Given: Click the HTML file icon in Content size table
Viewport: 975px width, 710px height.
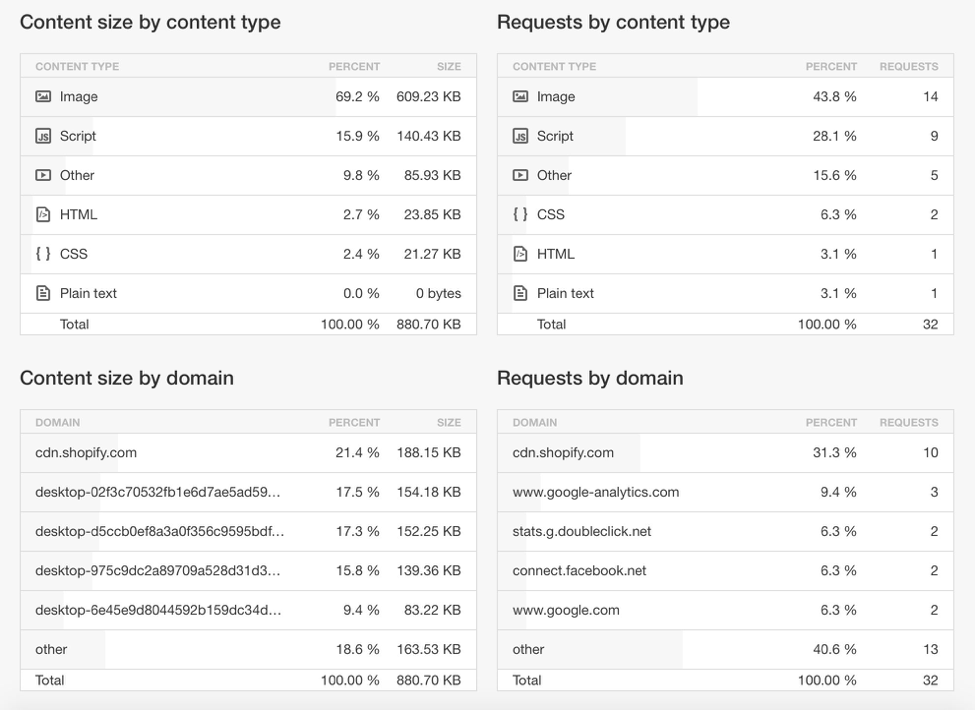Looking at the screenshot, I should point(43,214).
